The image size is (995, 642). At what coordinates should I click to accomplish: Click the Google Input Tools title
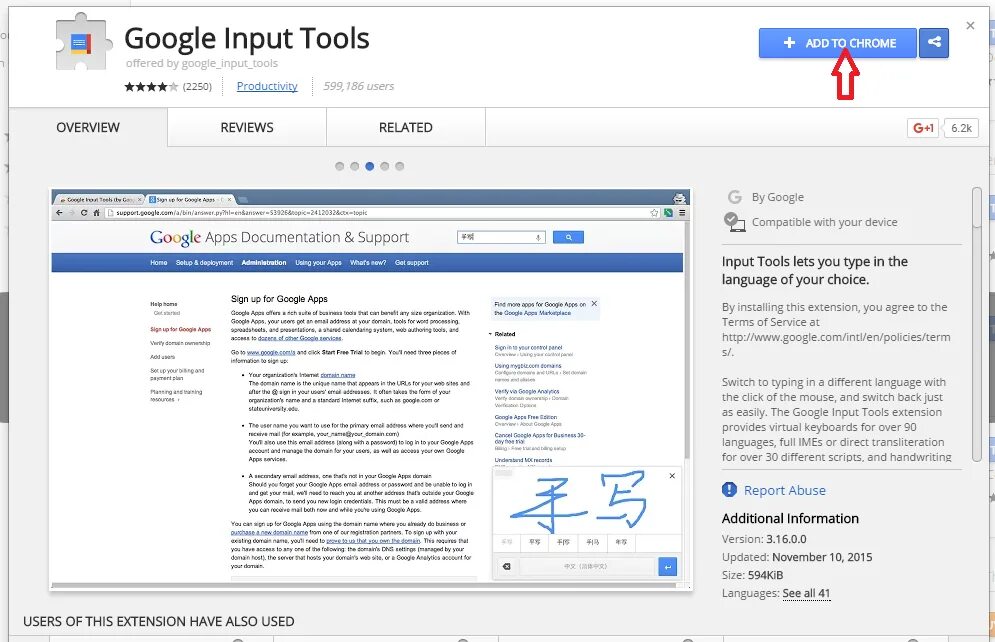(x=247, y=38)
